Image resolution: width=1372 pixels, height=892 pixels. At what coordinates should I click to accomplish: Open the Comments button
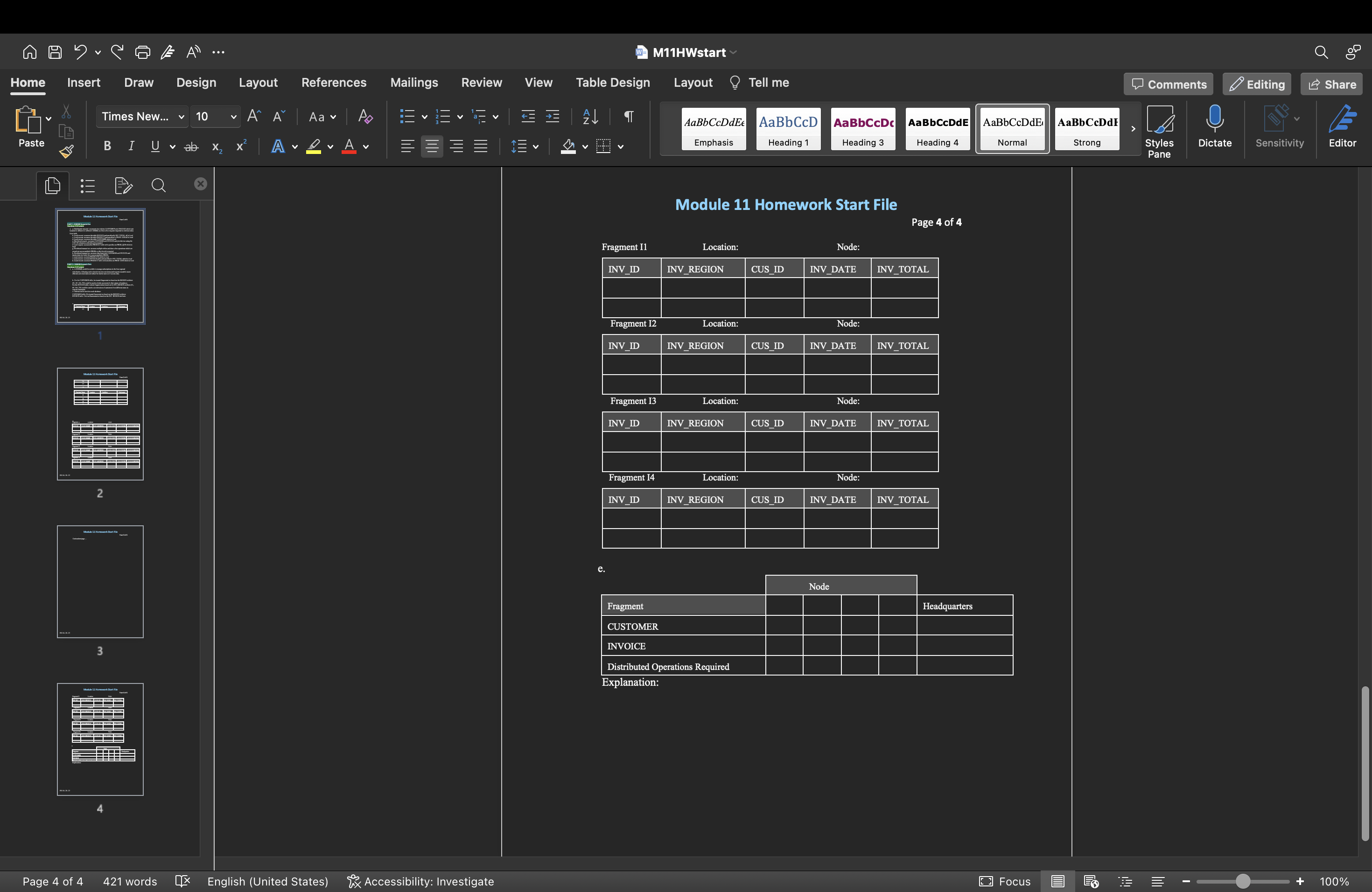pyautogui.click(x=1168, y=84)
